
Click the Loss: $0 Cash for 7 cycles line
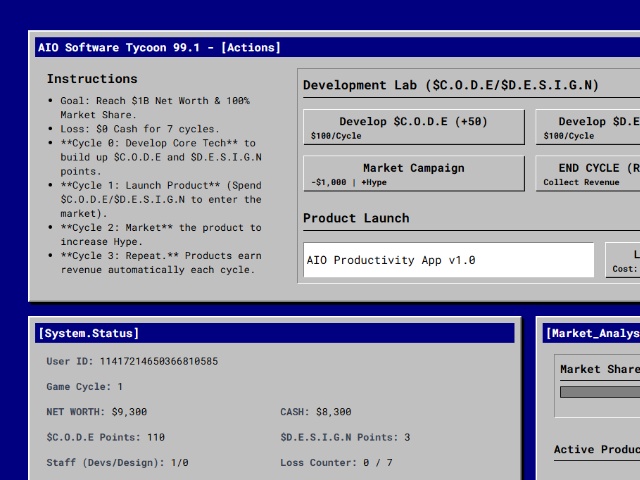(x=140, y=129)
